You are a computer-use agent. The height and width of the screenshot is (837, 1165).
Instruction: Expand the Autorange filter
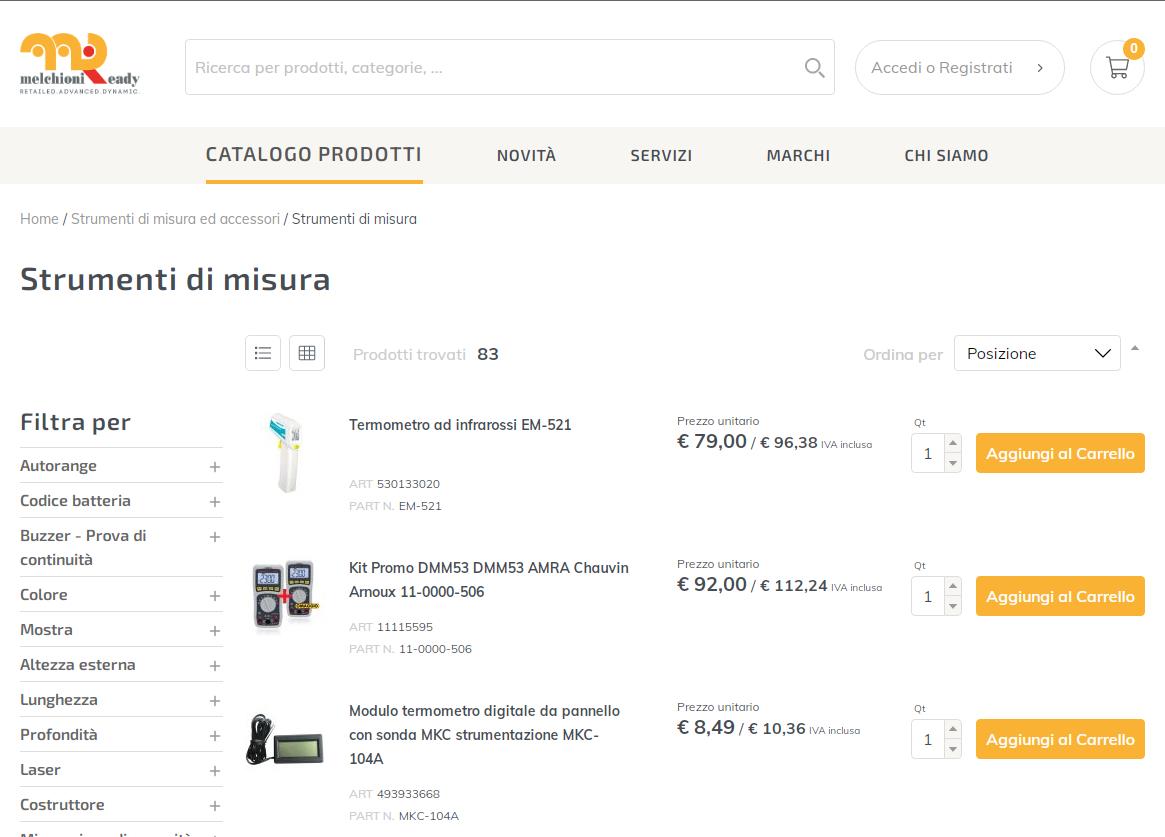(x=214, y=467)
